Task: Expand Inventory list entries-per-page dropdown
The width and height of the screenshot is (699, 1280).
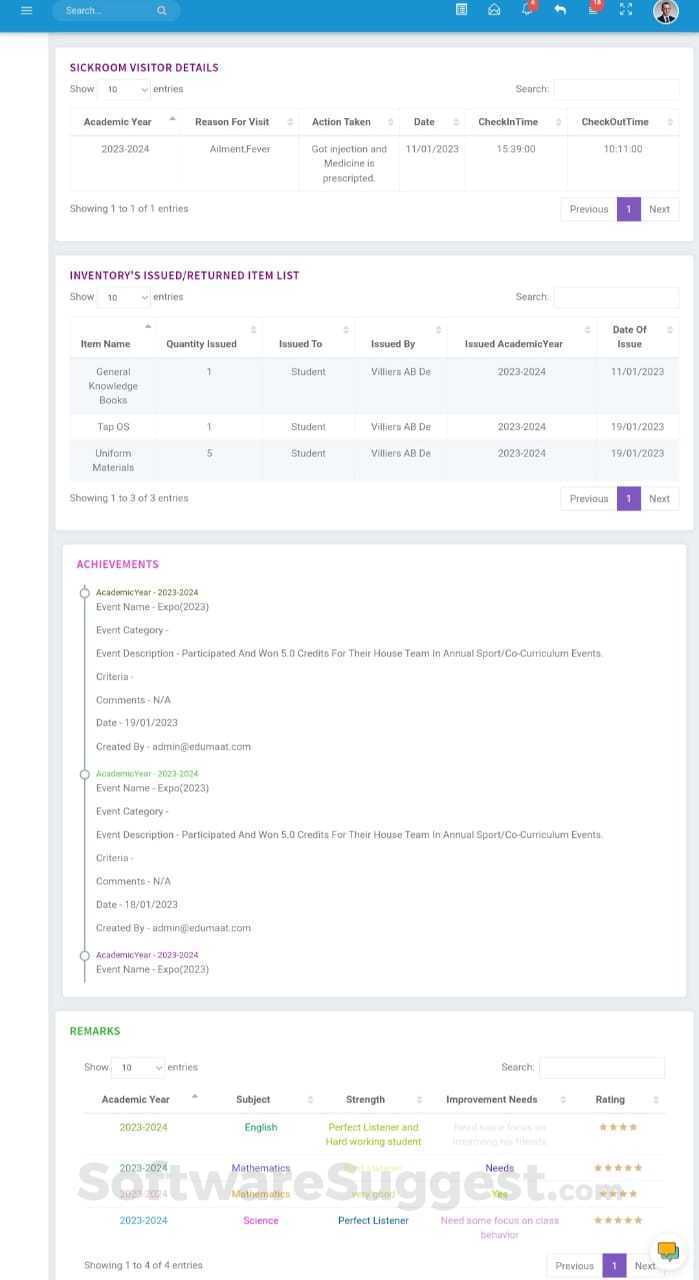Action: point(126,298)
